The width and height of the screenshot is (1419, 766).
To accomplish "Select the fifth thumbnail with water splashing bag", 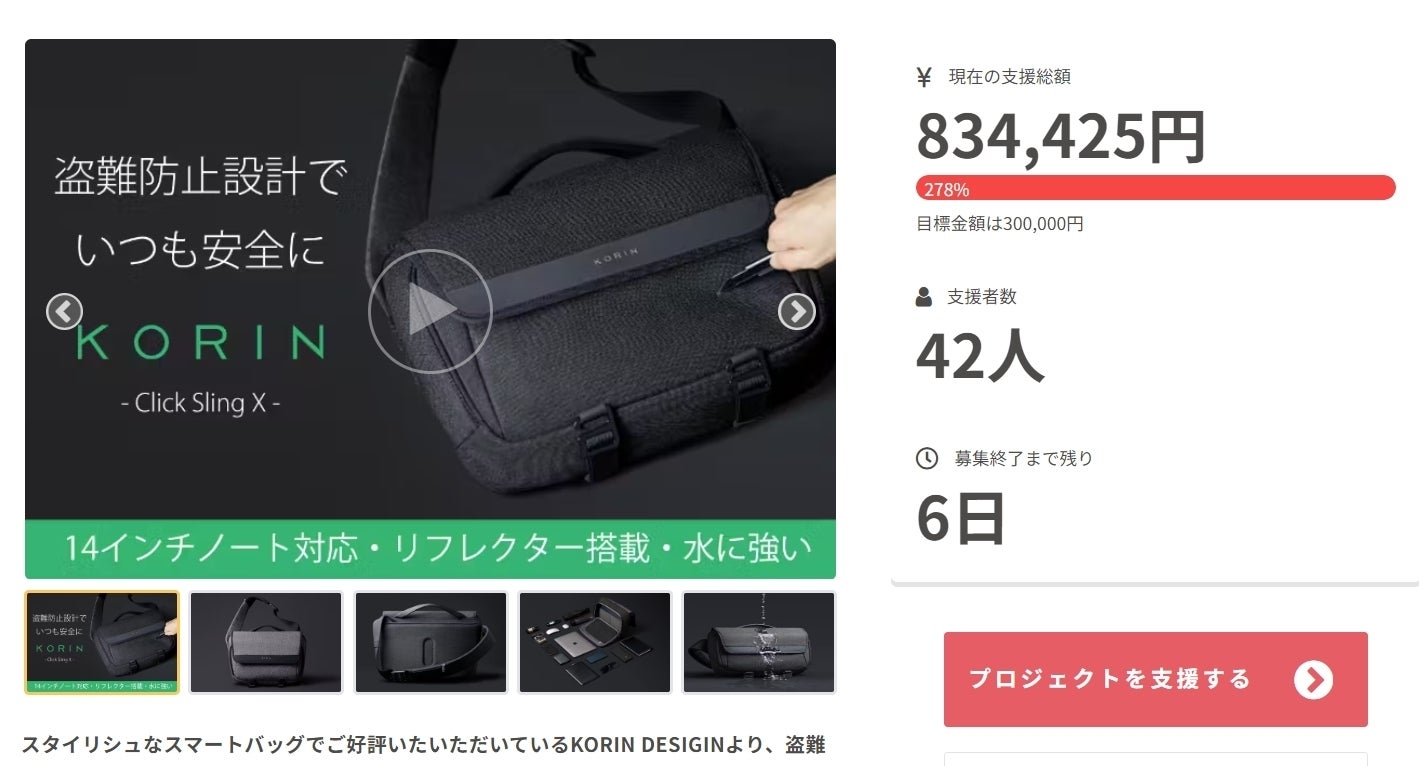I will tap(759, 642).
